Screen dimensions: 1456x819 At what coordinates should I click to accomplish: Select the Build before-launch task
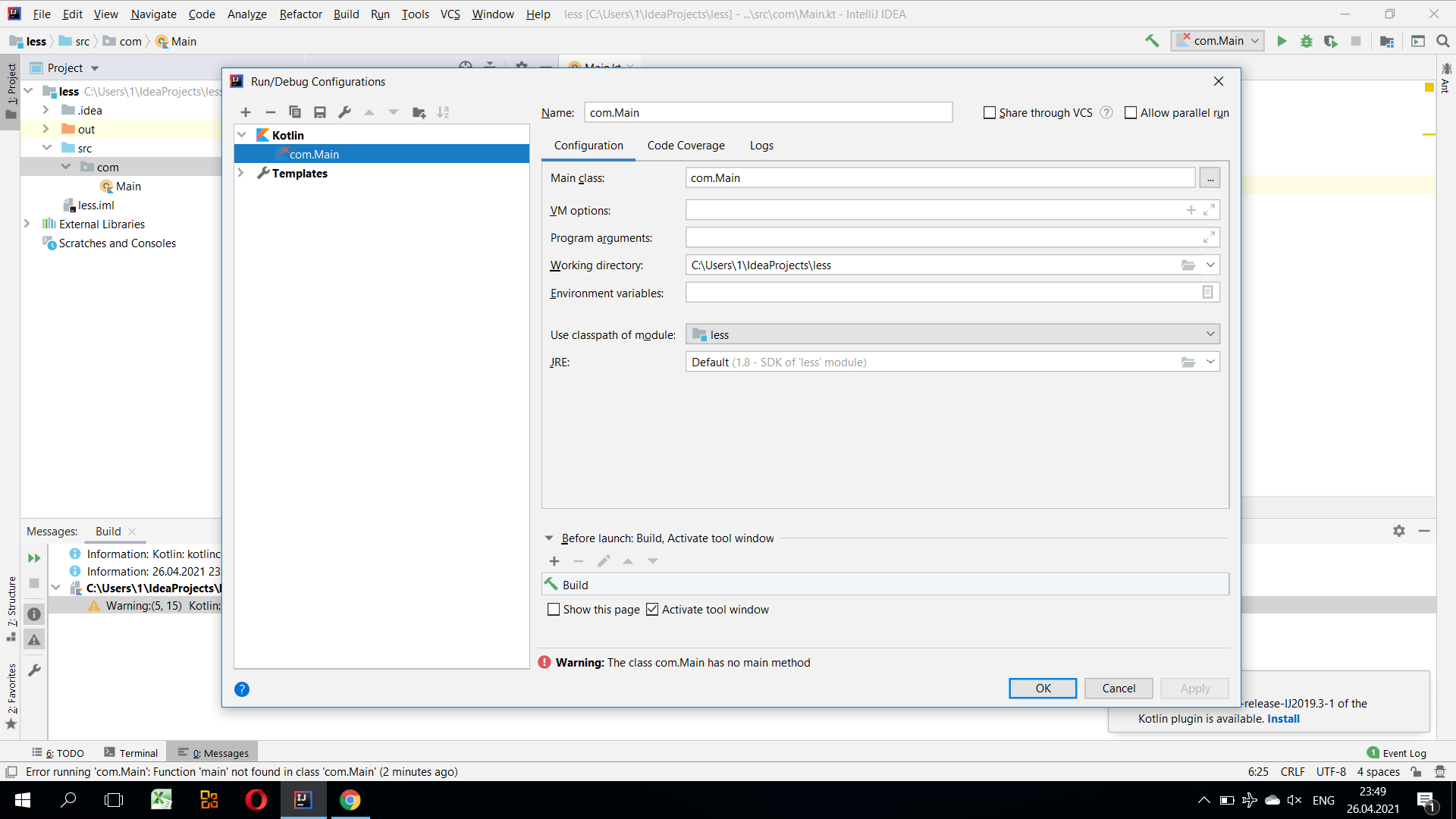pyautogui.click(x=885, y=585)
